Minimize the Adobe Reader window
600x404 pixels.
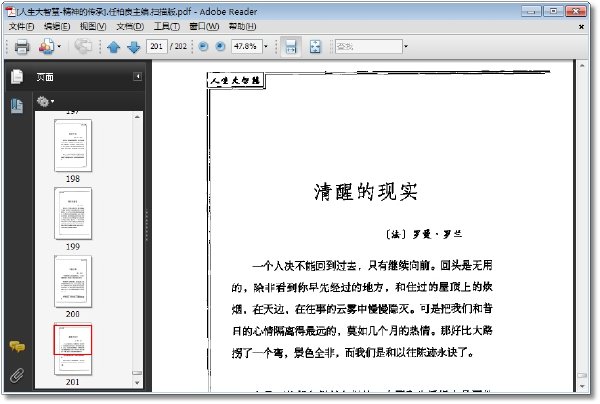(531, 11)
